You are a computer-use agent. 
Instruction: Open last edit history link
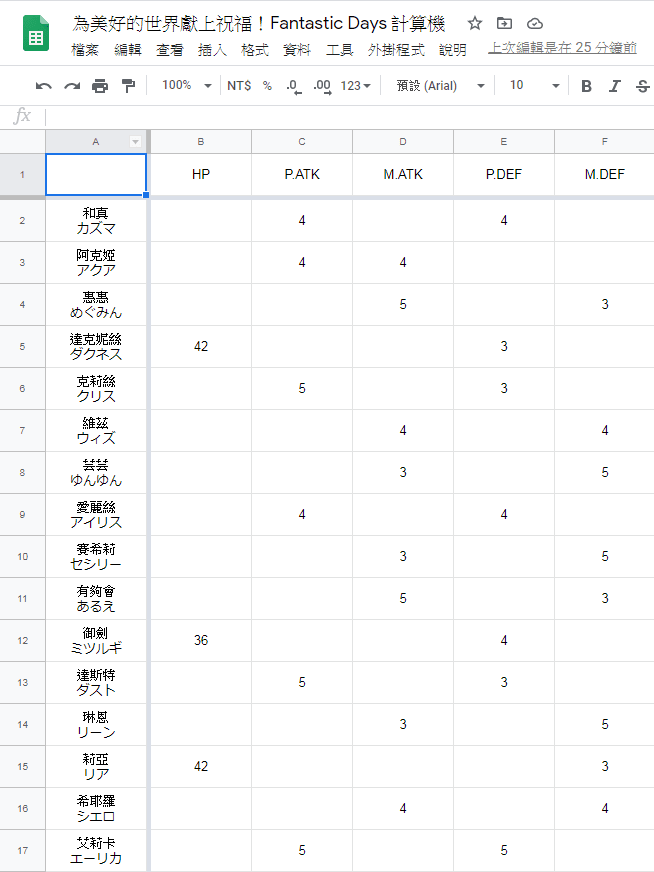tap(562, 48)
